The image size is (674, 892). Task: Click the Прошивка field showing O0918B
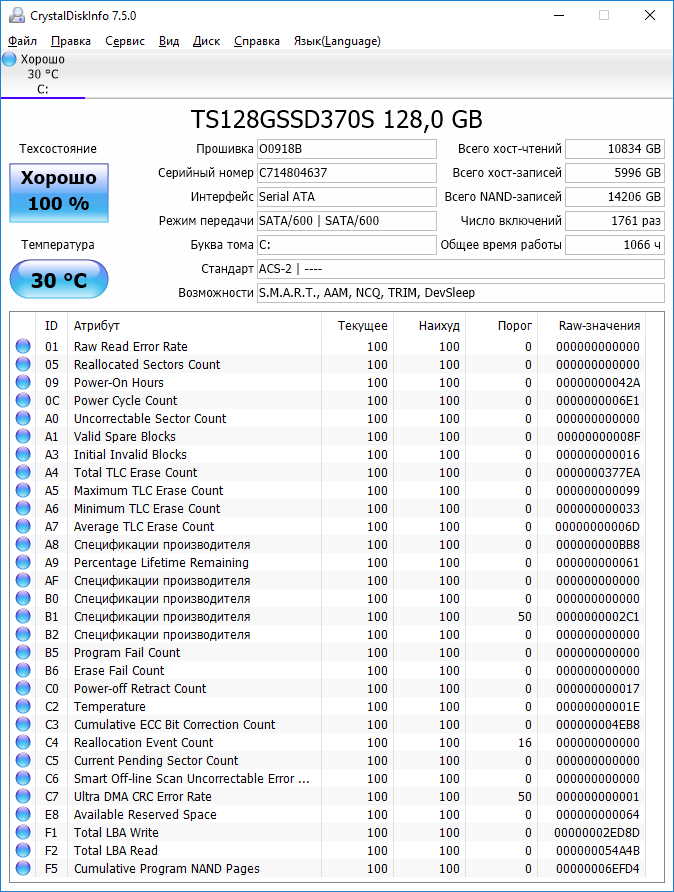[346, 149]
